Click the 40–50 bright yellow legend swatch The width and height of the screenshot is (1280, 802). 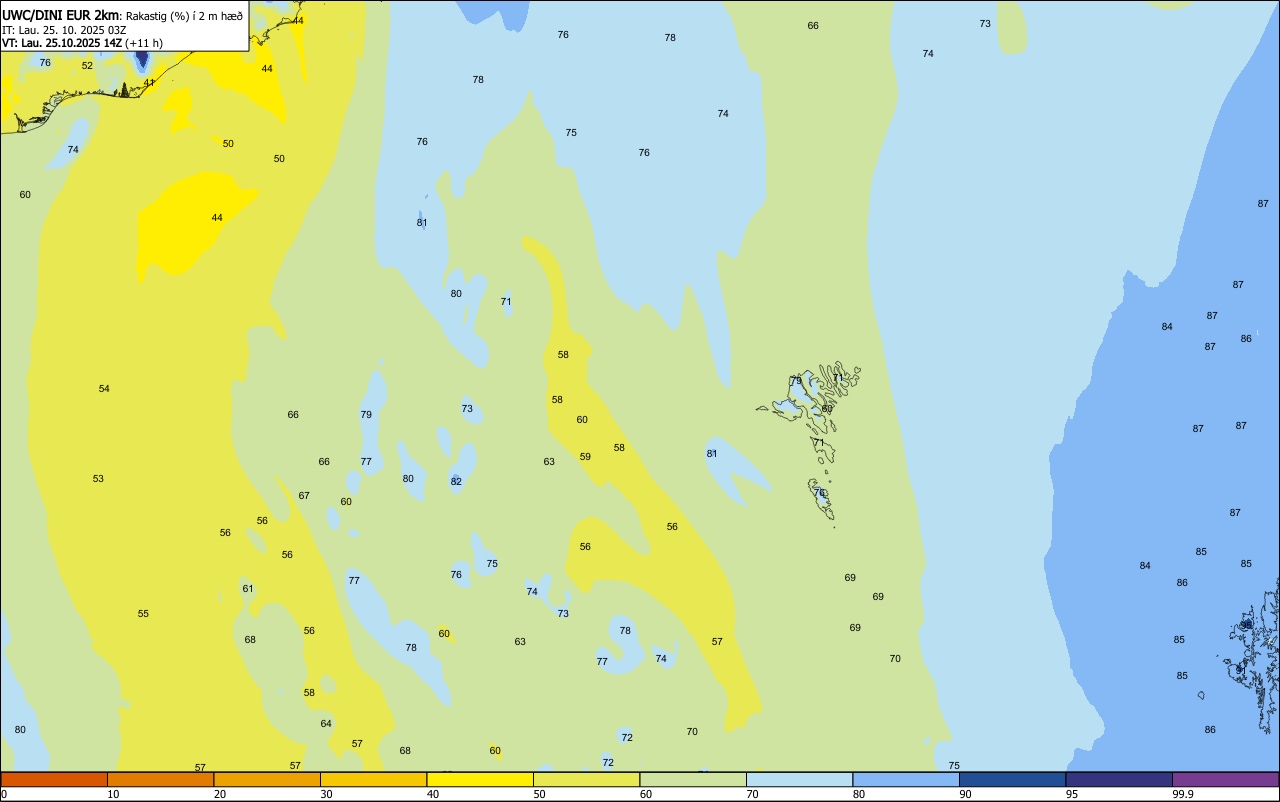480,779
